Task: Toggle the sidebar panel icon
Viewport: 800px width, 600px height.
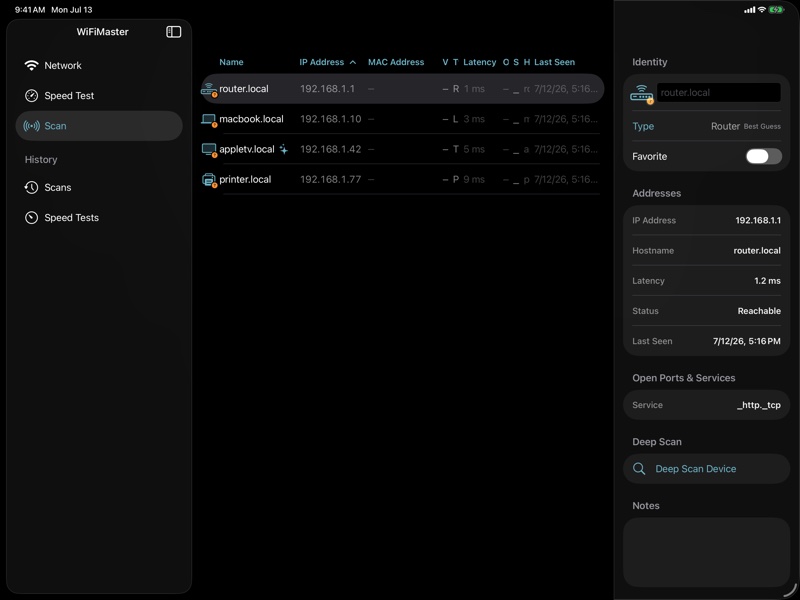Action: point(173,32)
